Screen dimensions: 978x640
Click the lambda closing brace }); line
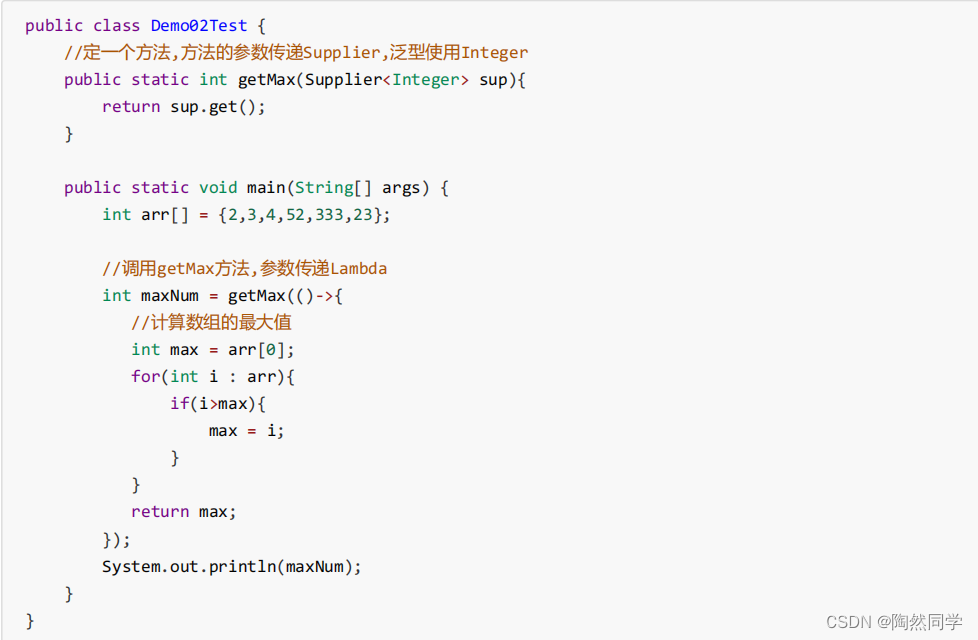[117, 540]
